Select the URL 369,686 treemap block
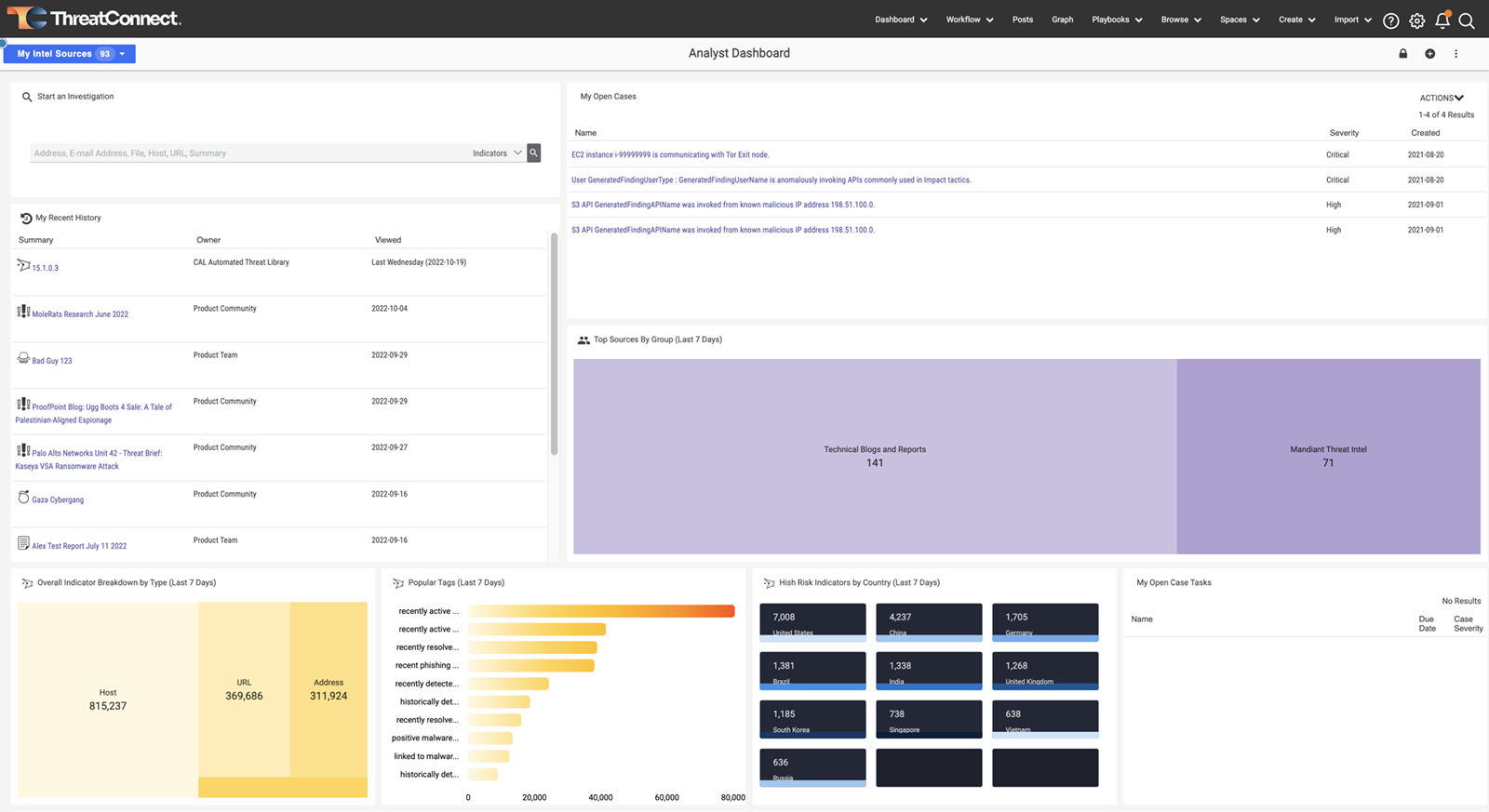This screenshot has height=812, width=1489. tap(244, 689)
